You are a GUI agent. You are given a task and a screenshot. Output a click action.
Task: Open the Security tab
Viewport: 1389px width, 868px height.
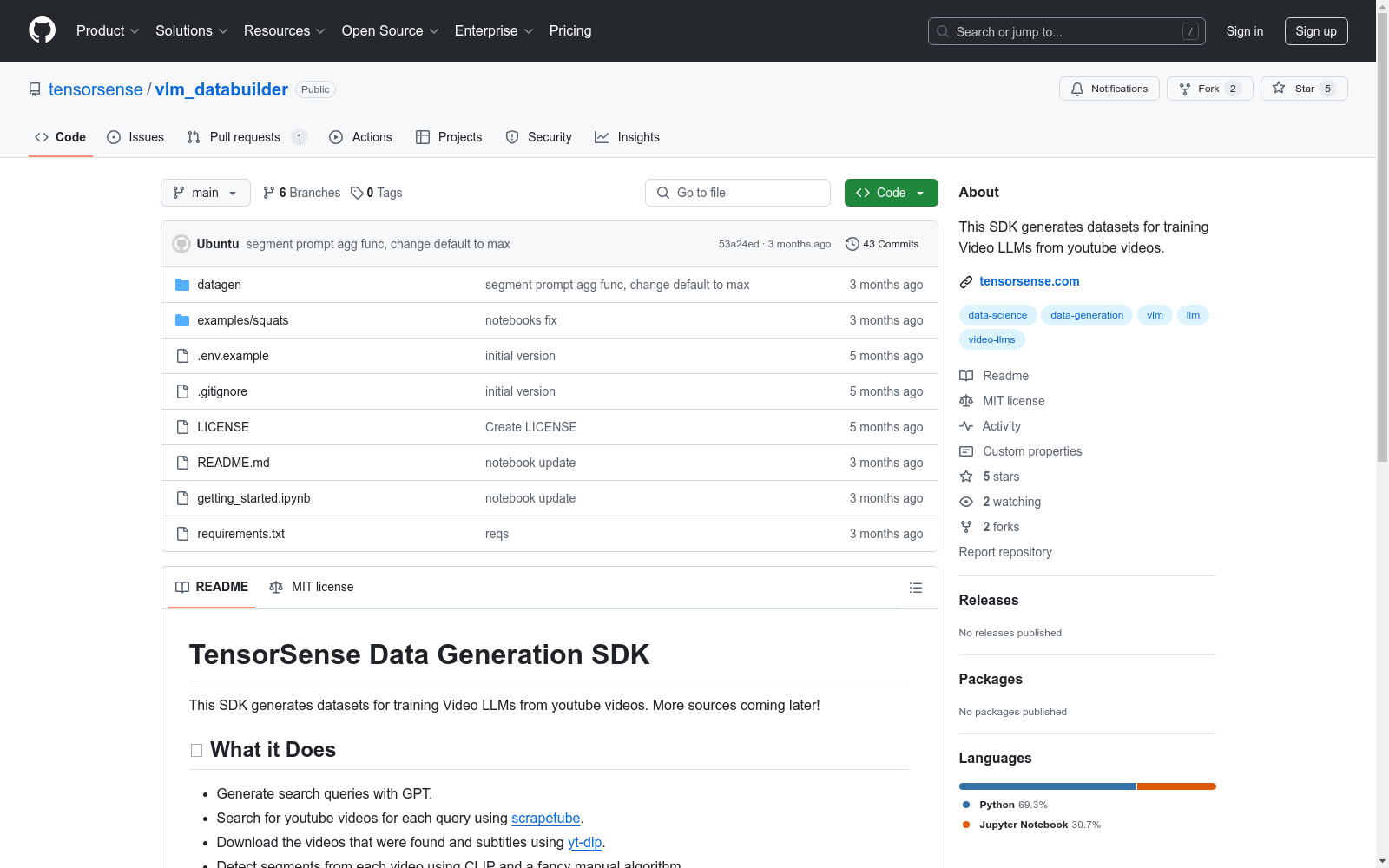539,137
